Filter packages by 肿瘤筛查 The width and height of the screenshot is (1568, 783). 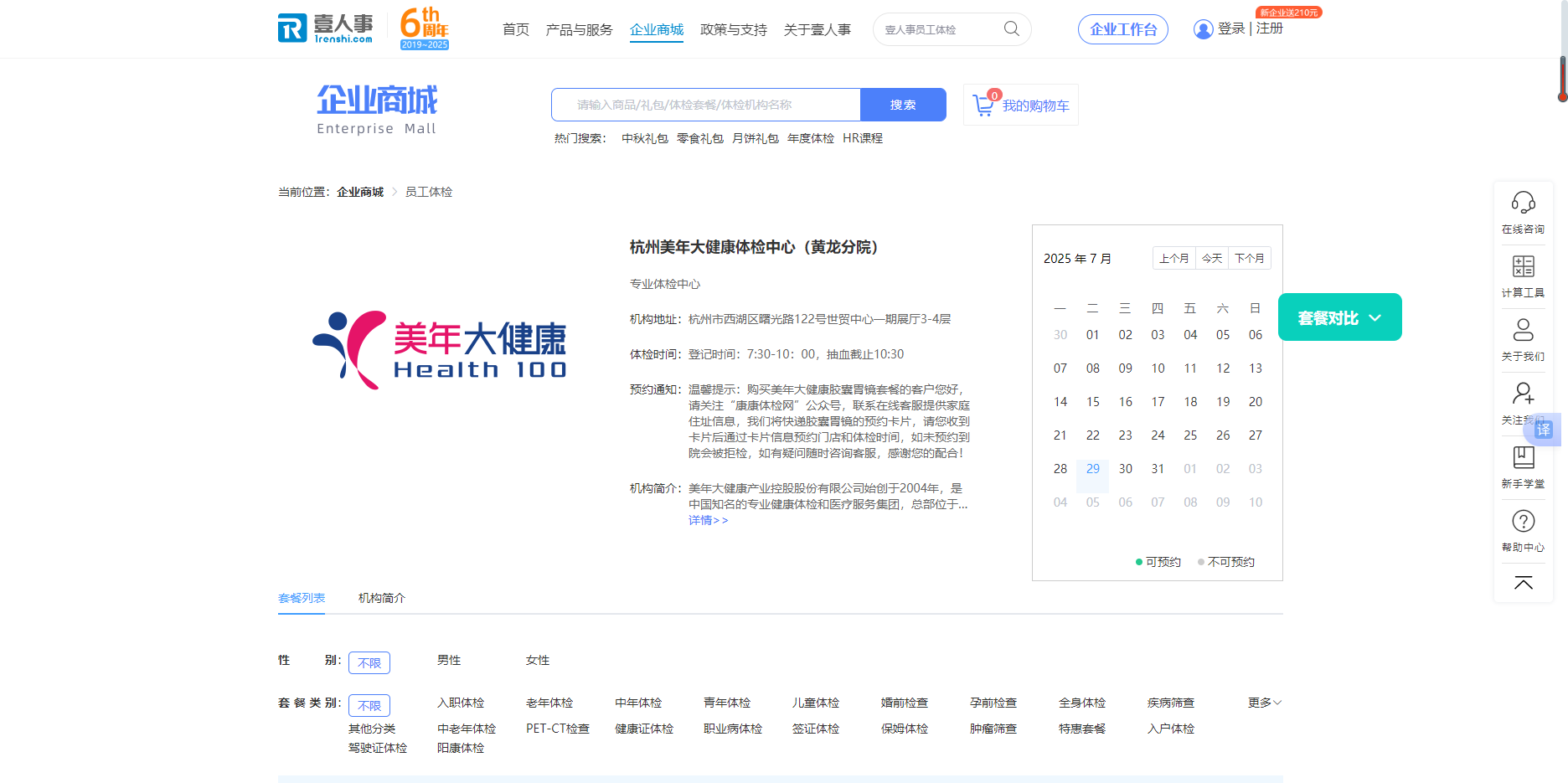pyautogui.click(x=993, y=729)
